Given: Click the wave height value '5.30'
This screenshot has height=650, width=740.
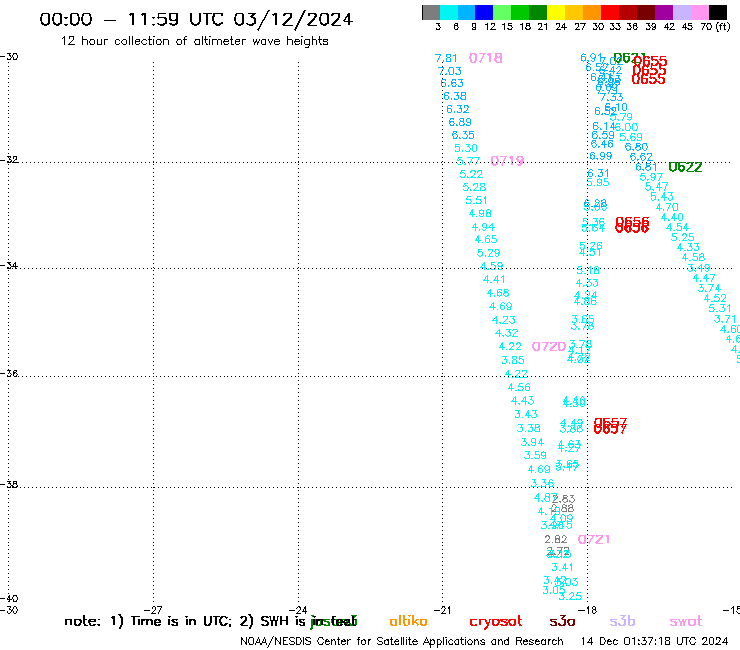Looking at the screenshot, I should click(x=466, y=148).
